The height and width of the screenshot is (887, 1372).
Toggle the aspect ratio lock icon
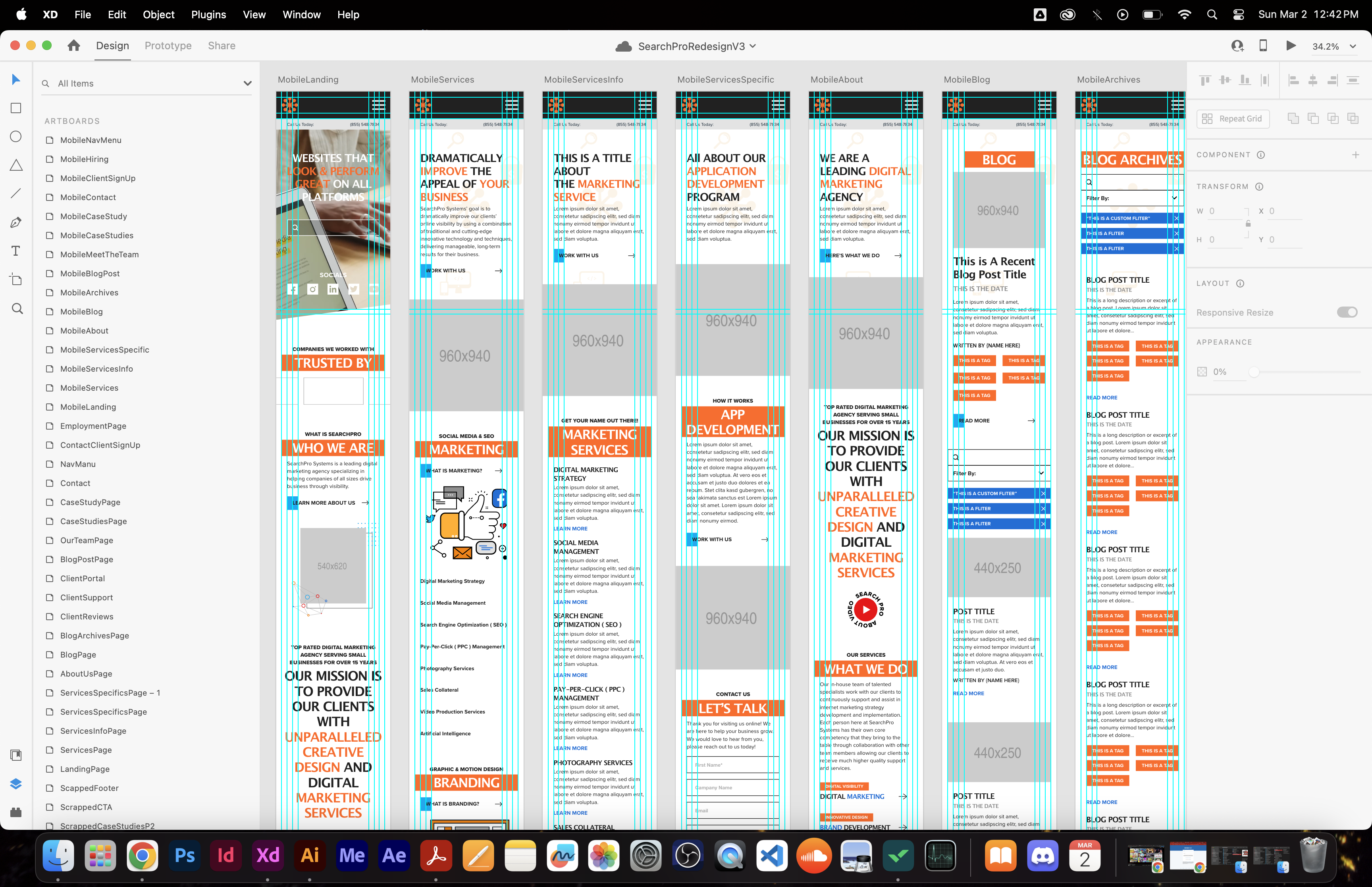[1248, 224]
